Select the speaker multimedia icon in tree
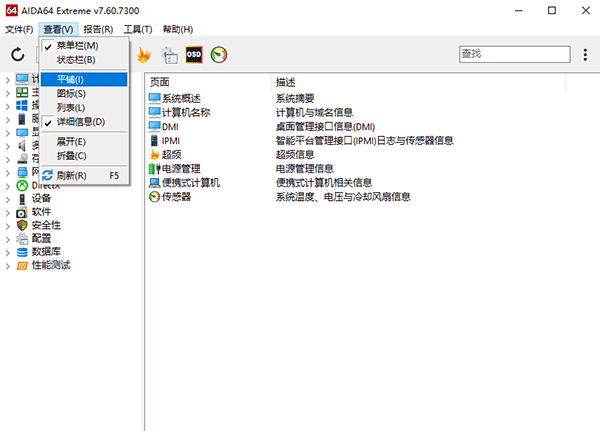This screenshot has height=431, width=600. click(22, 145)
